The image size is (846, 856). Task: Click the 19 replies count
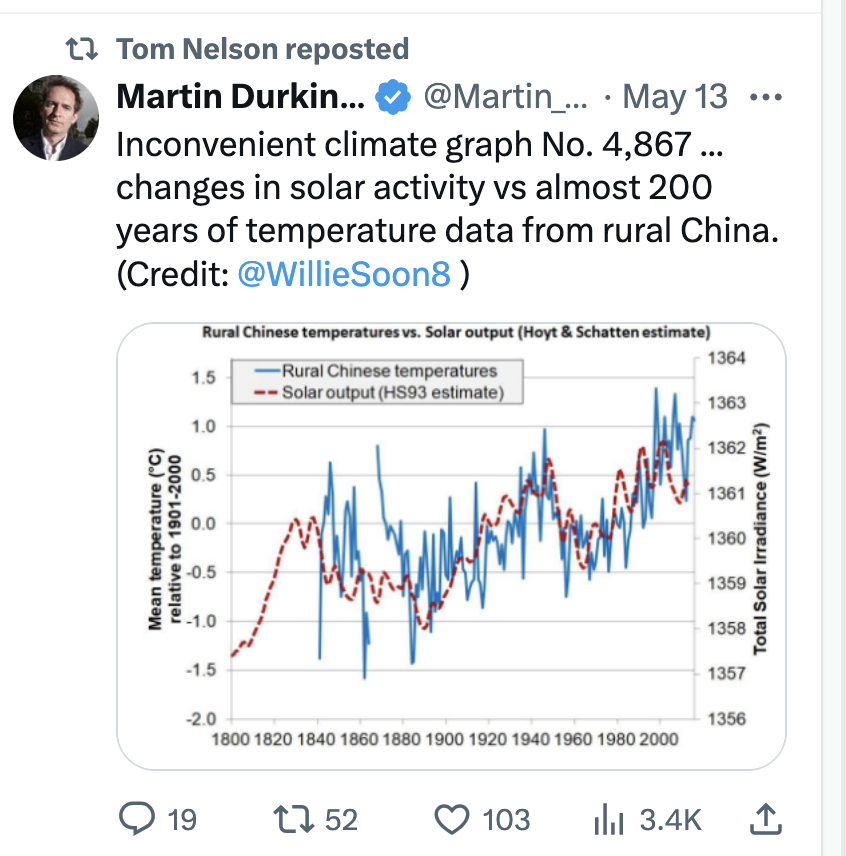pos(182,819)
